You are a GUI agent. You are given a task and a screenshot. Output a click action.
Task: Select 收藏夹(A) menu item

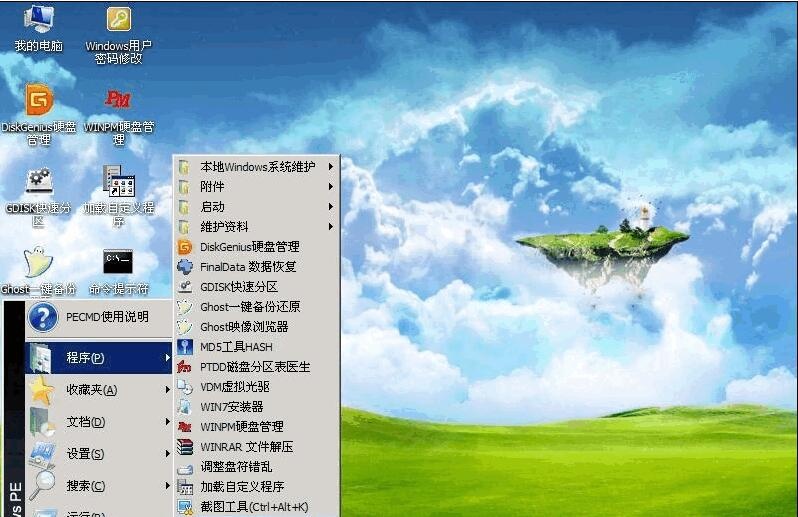(99, 390)
